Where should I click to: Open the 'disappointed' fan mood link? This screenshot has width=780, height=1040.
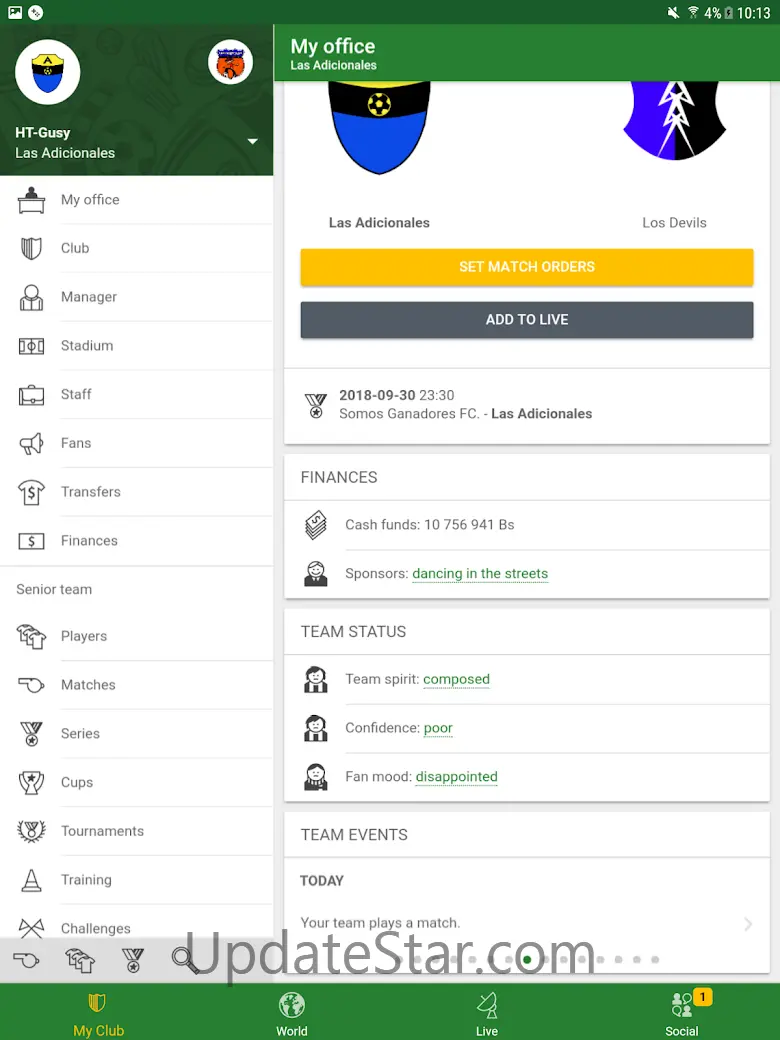coord(456,777)
